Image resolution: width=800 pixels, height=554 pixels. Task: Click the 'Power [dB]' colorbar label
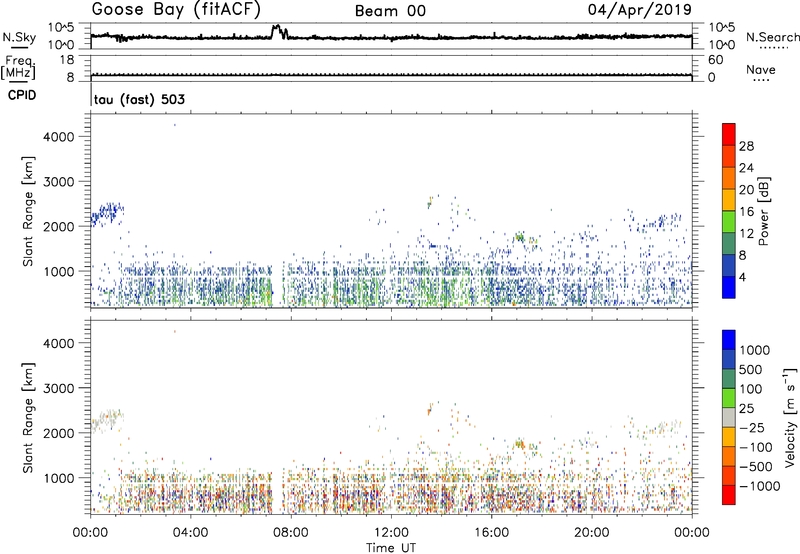(763, 211)
